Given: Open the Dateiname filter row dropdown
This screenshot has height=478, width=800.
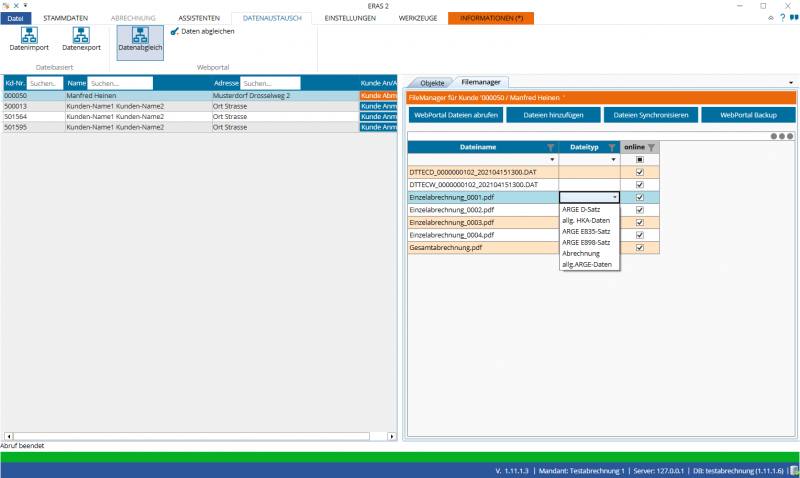Looking at the screenshot, I should coord(552,160).
